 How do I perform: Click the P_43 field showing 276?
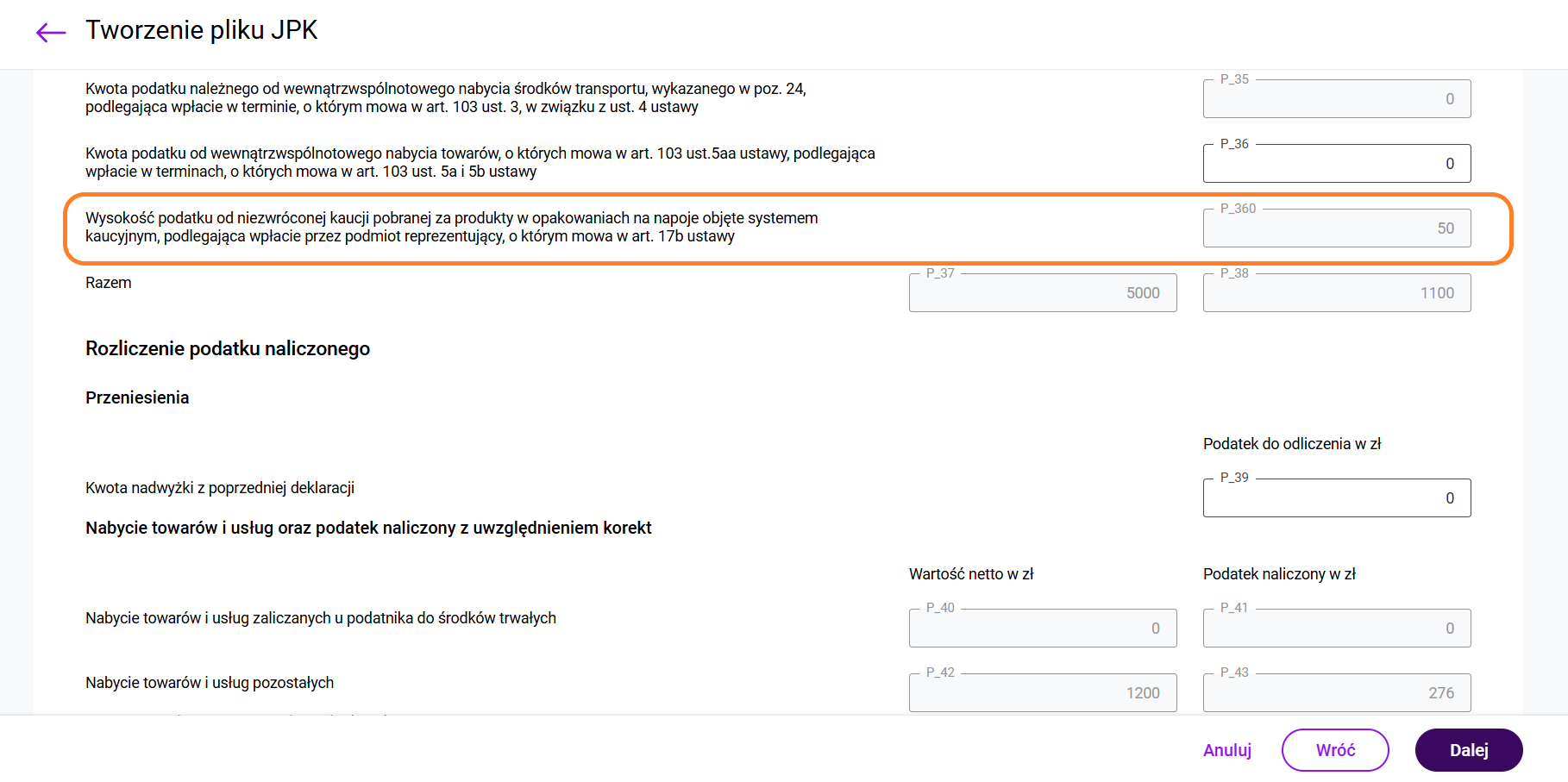1336,693
